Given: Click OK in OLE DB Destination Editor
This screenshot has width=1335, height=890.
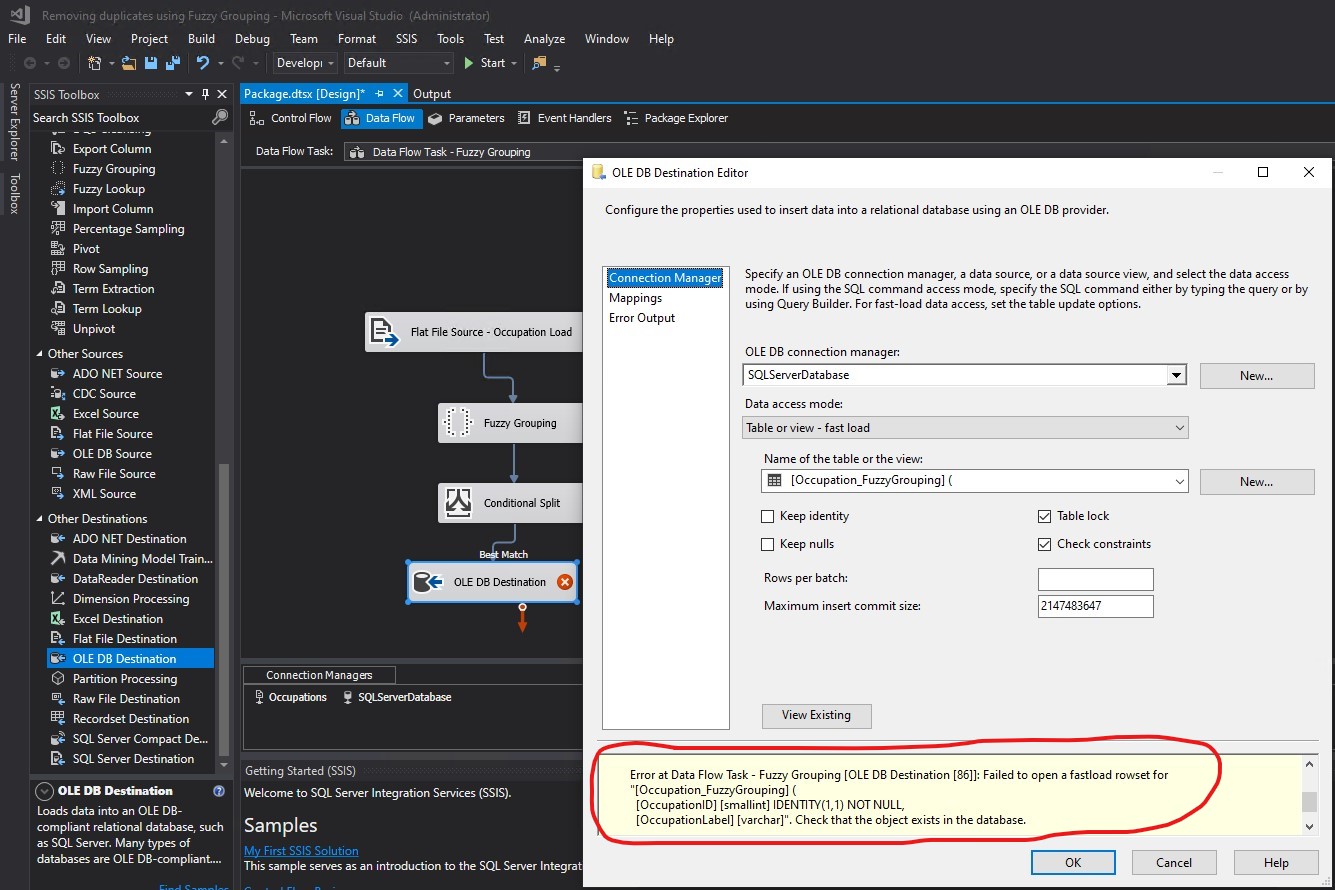Looking at the screenshot, I should pos(1073,863).
